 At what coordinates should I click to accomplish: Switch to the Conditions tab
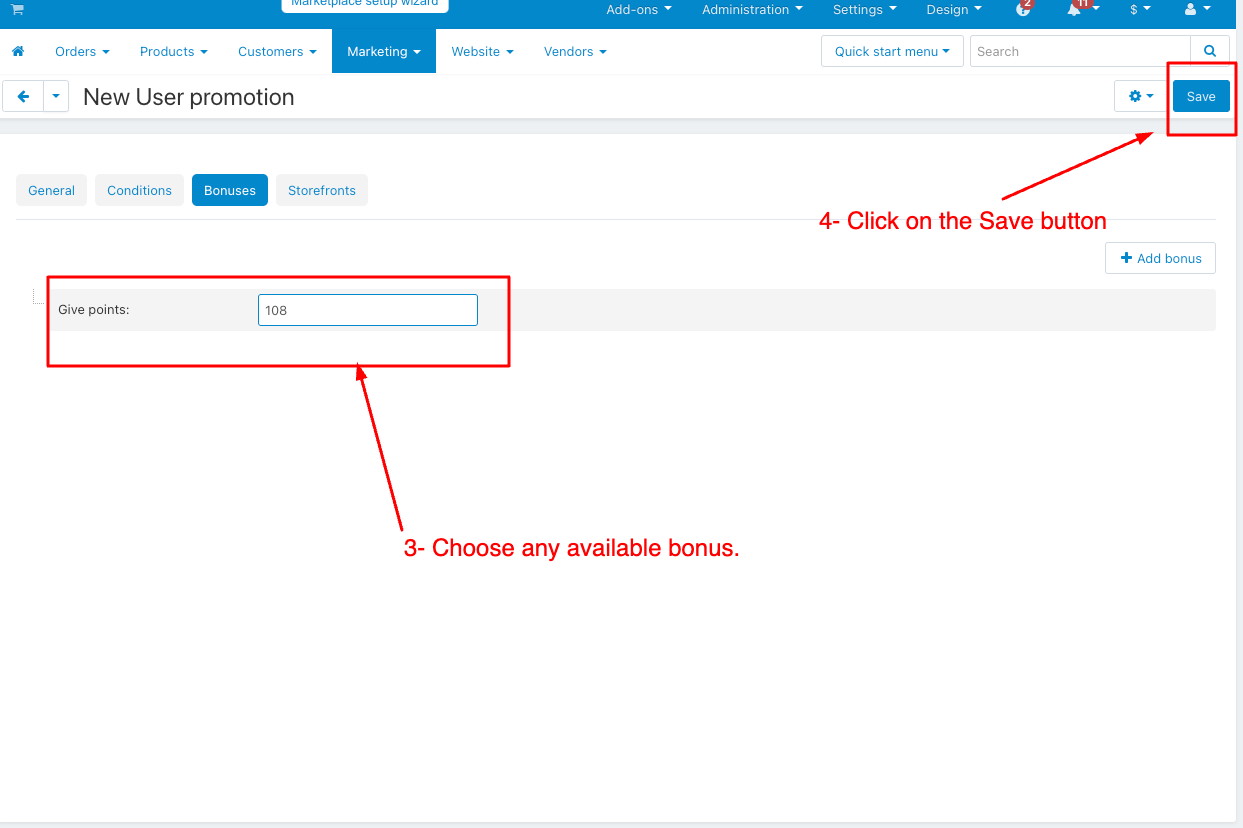(x=139, y=190)
